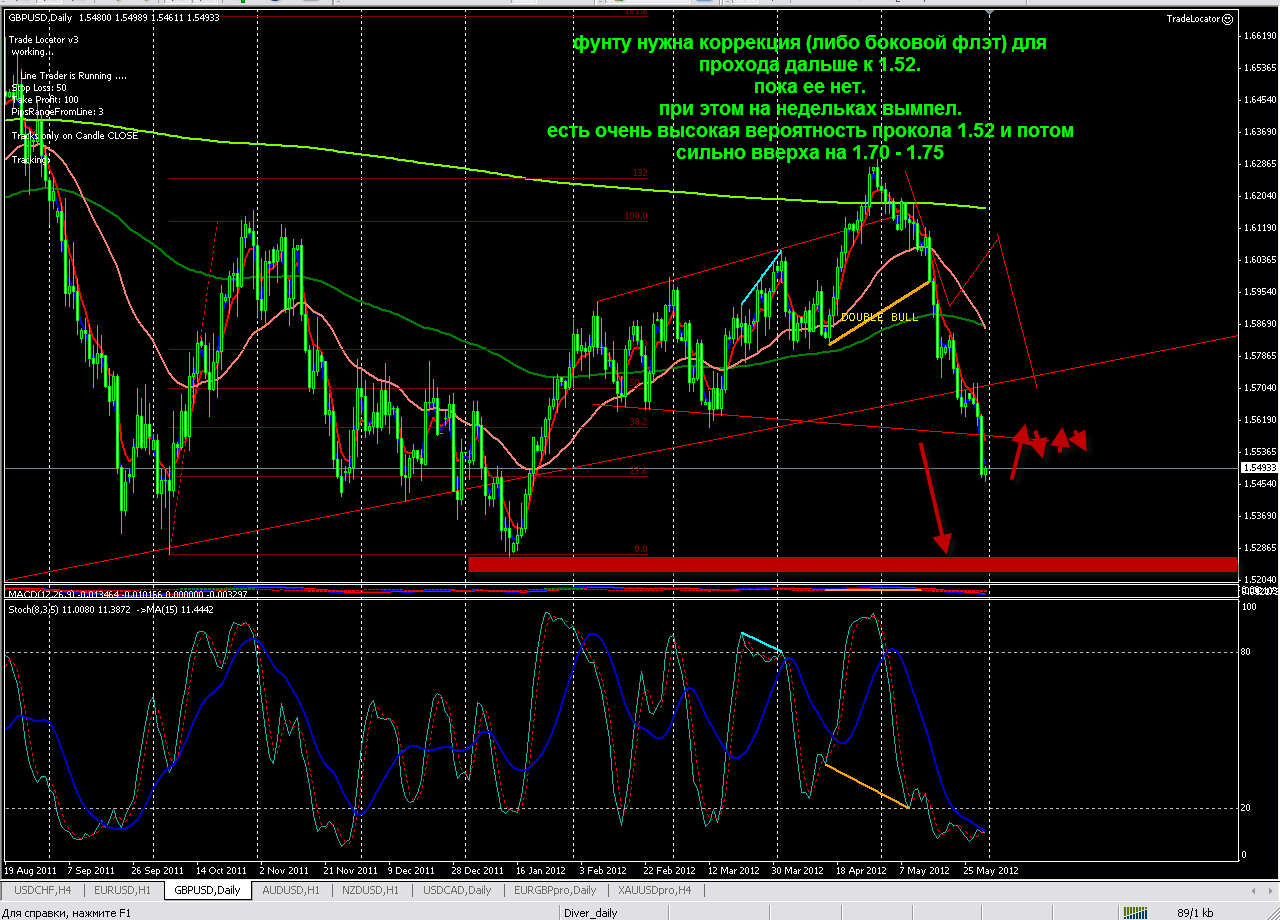
Task: Click the 'PipsRangeFromLine: 3' label
Action: click(x=57, y=112)
